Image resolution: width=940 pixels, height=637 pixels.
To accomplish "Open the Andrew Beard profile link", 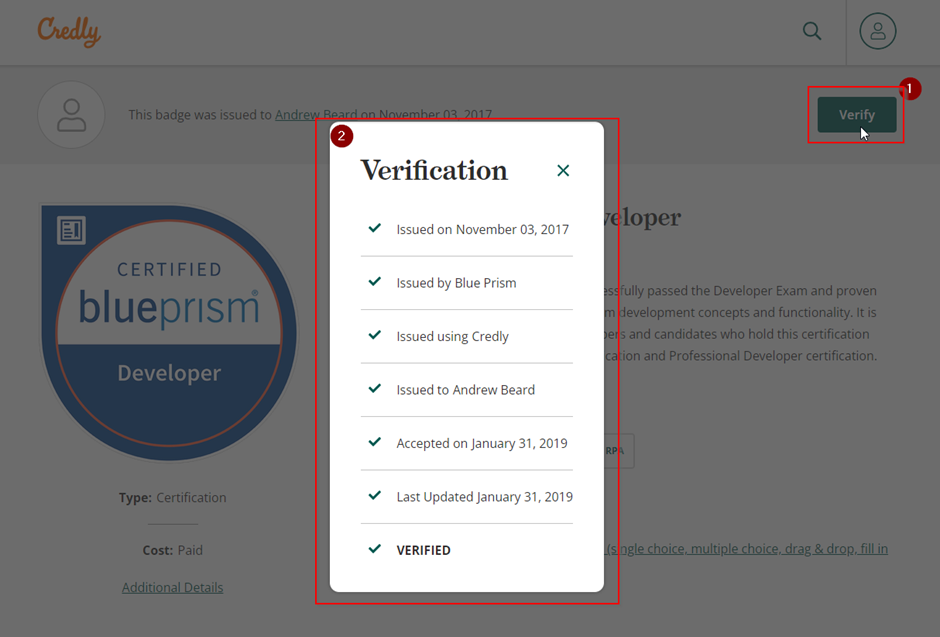I will pos(316,114).
